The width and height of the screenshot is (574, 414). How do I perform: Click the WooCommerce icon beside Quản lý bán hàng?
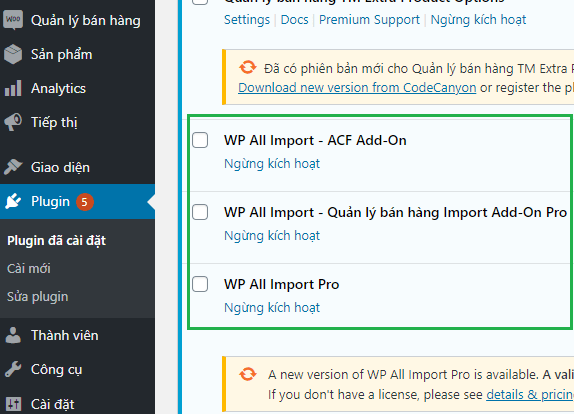[13, 20]
